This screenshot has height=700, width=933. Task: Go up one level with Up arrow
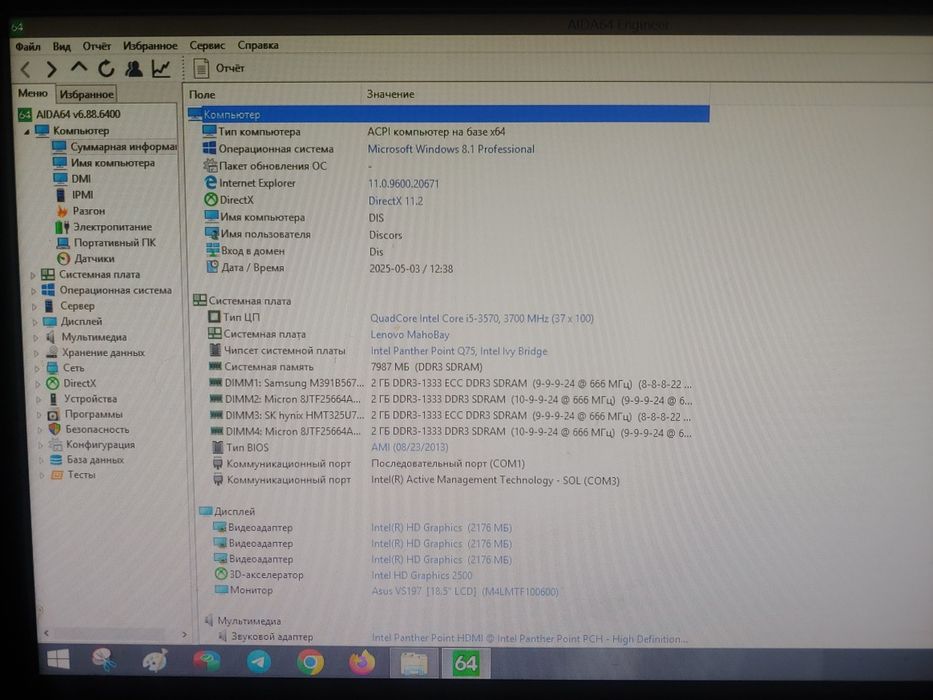coord(79,68)
